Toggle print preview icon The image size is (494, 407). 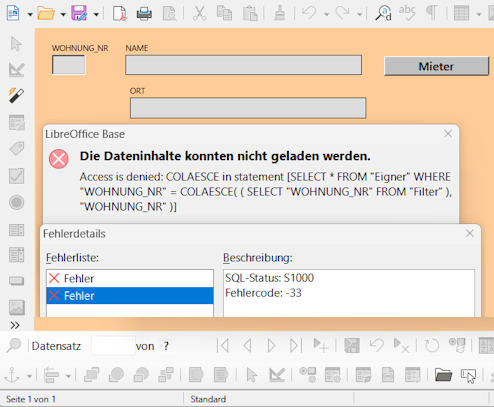[x=169, y=13]
